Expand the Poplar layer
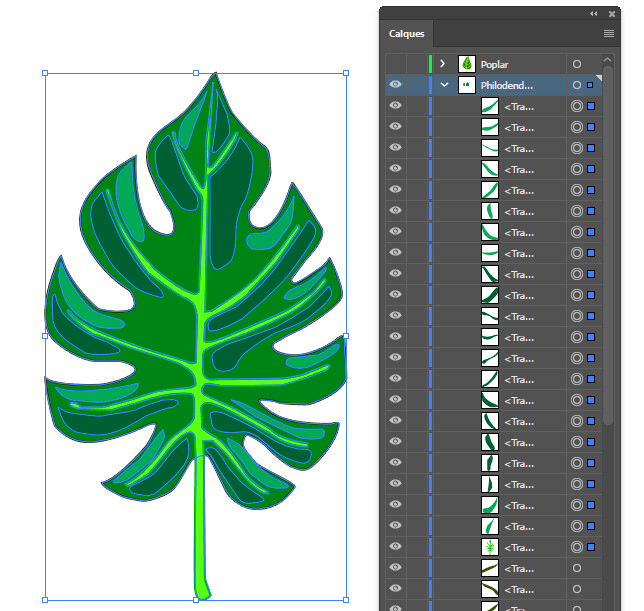Viewport: 644px width, 611px height. pyautogui.click(x=444, y=64)
